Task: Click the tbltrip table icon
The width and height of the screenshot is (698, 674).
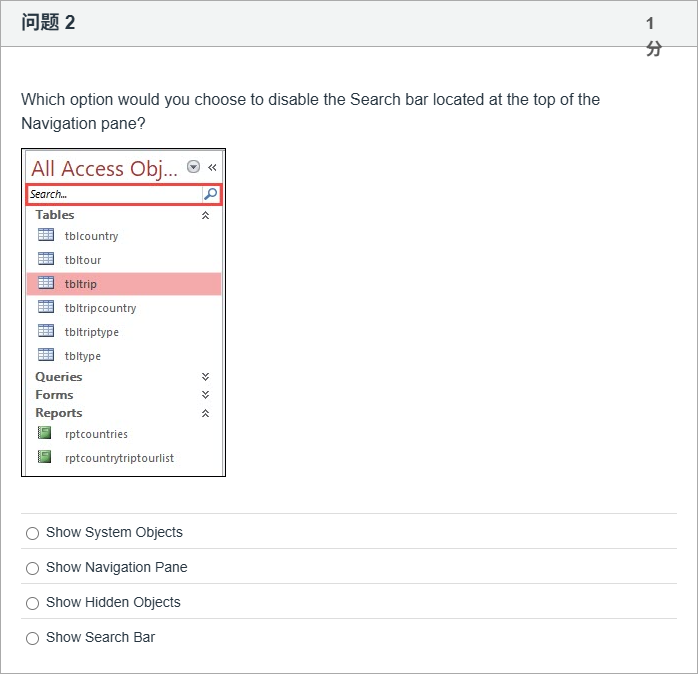Action: click(x=46, y=283)
